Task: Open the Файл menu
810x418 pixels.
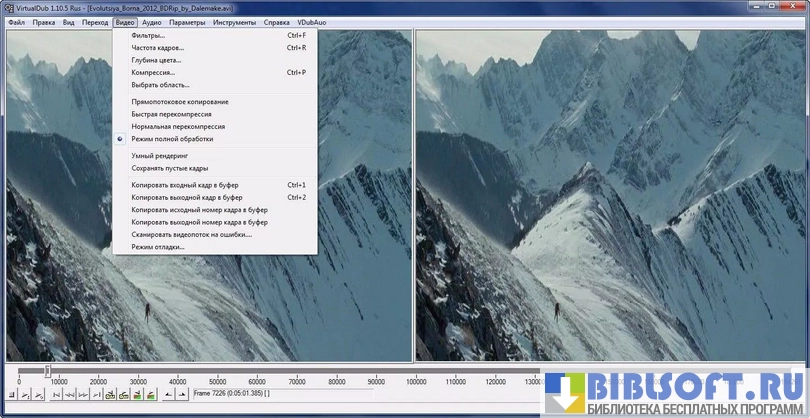Action: click(x=16, y=21)
